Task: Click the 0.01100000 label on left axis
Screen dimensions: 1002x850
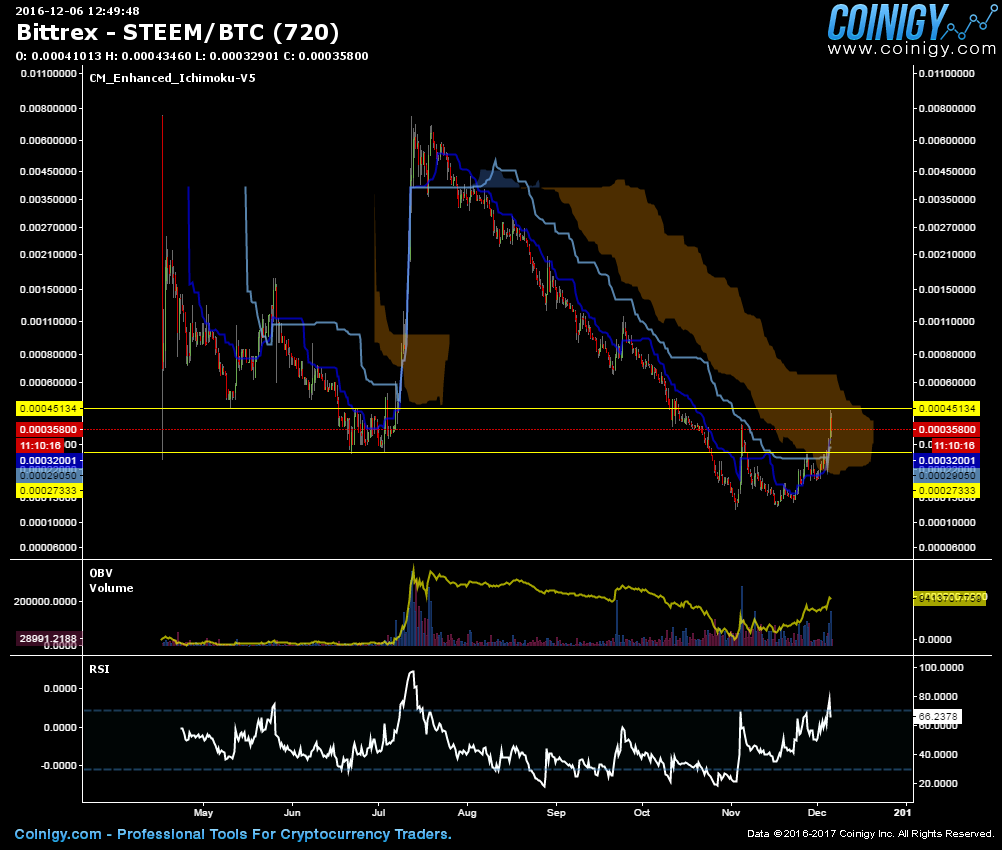Action: click(49, 73)
